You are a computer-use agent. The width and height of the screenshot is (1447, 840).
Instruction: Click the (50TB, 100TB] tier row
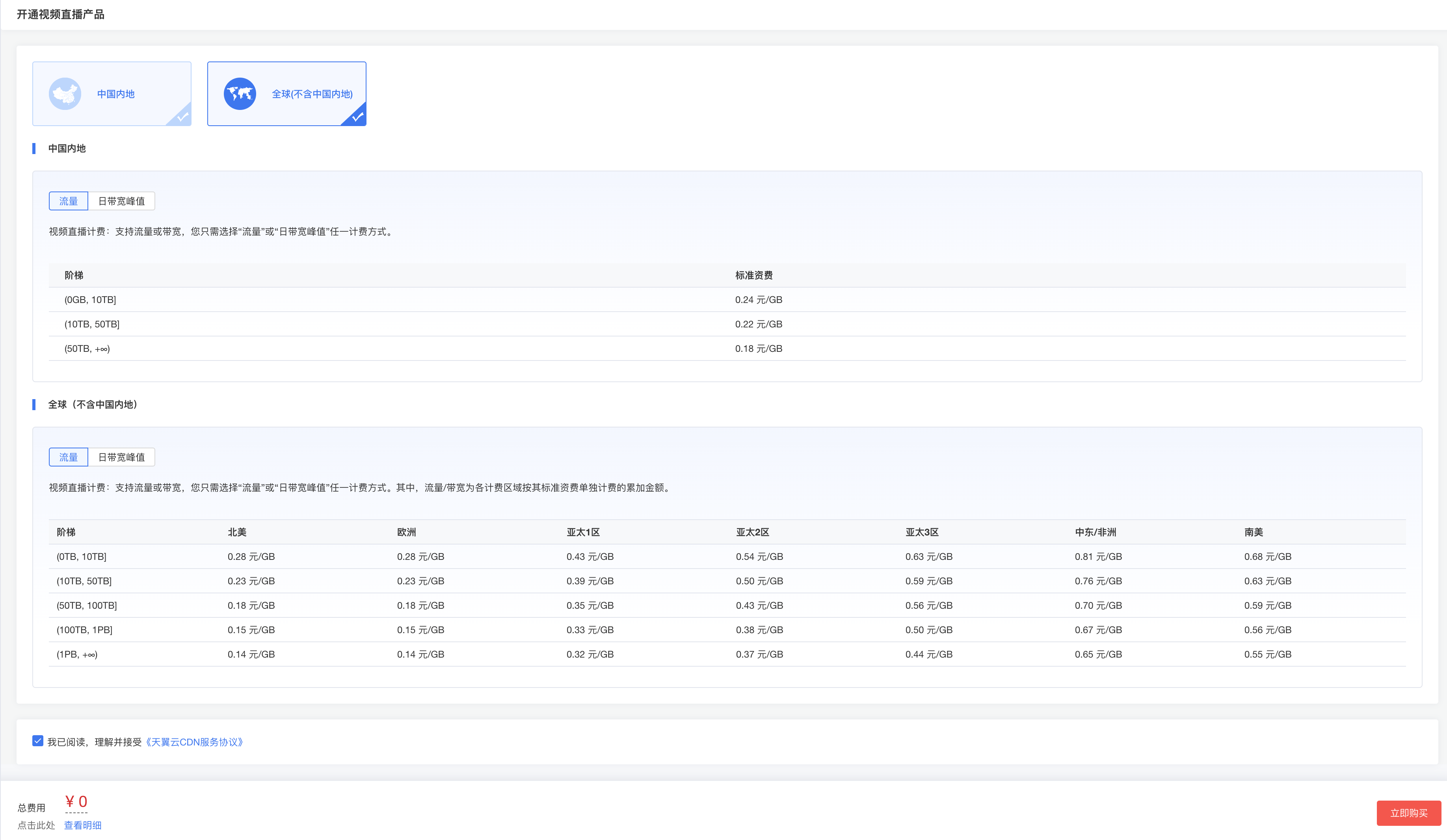727,605
